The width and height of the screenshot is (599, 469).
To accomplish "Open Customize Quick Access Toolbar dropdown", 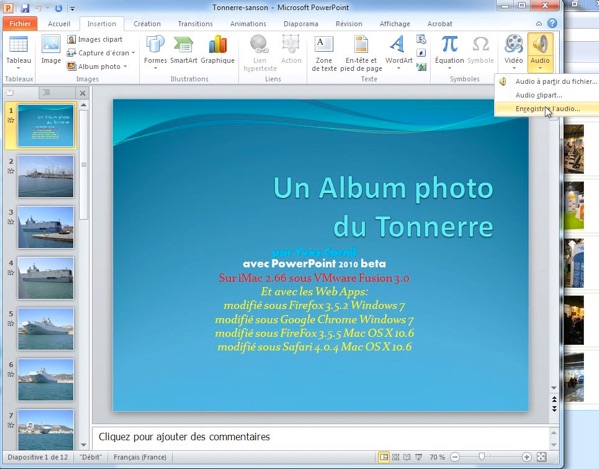I will 72,8.
